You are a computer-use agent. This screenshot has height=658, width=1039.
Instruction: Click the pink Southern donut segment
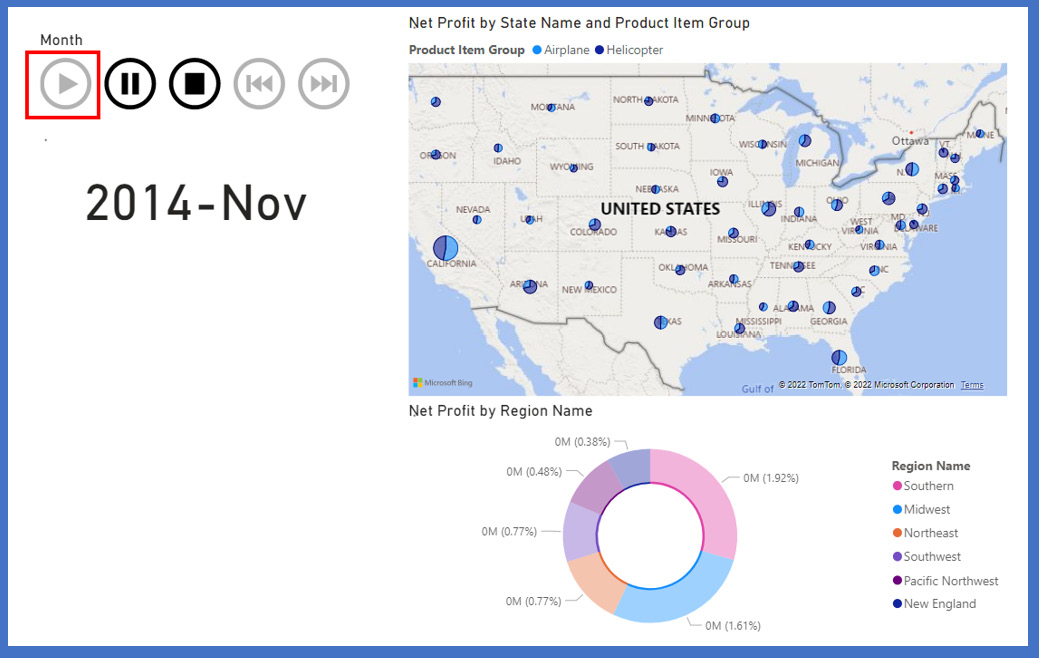pos(707,501)
